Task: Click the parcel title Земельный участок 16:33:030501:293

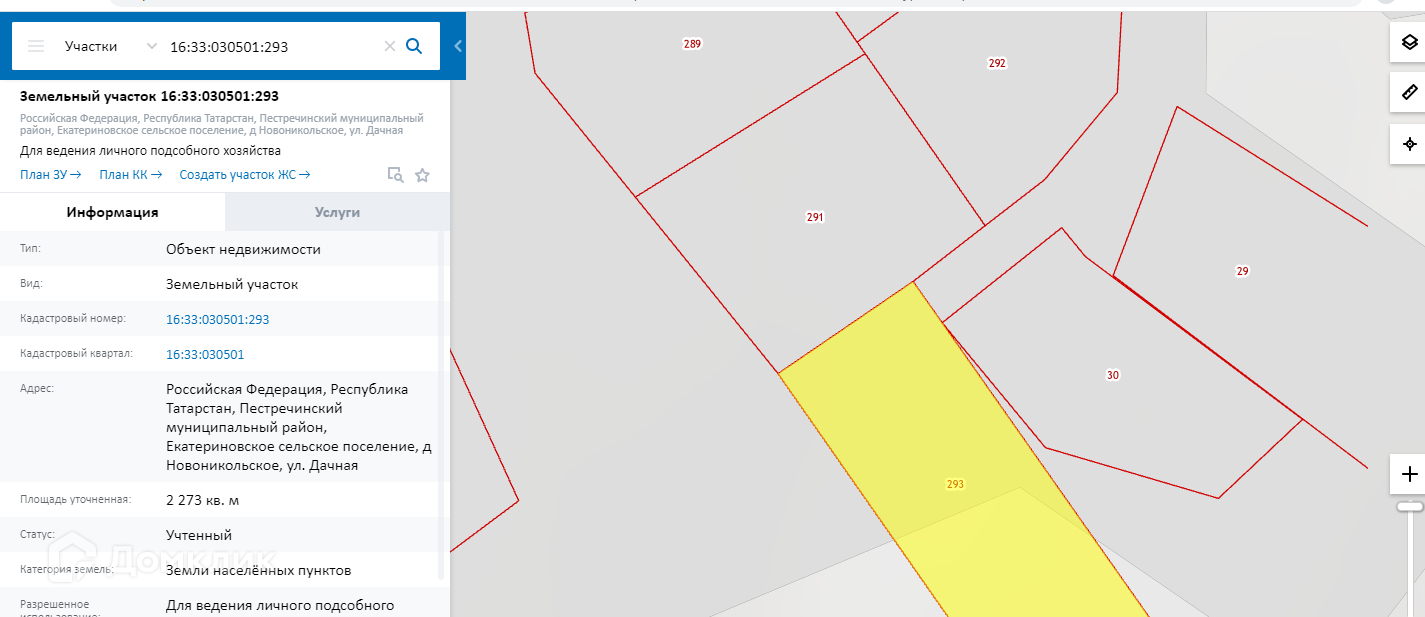Action: [x=149, y=96]
